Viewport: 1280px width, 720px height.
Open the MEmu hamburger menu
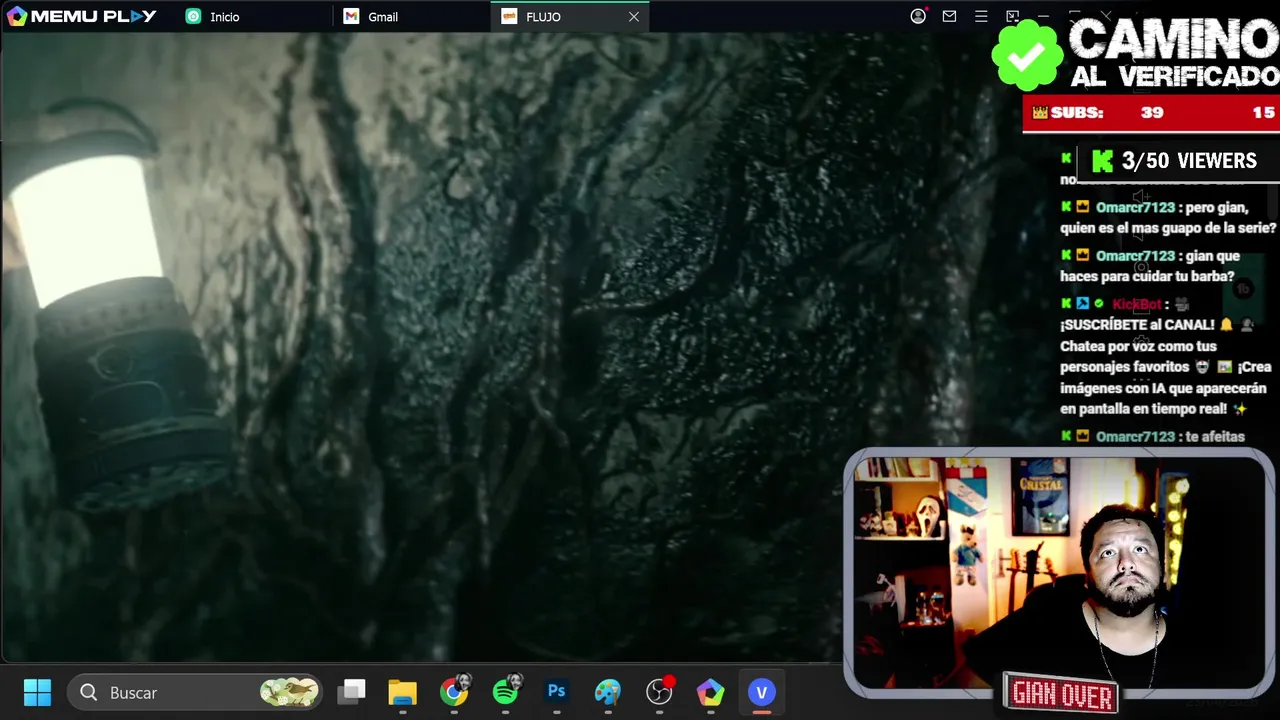click(x=981, y=16)
